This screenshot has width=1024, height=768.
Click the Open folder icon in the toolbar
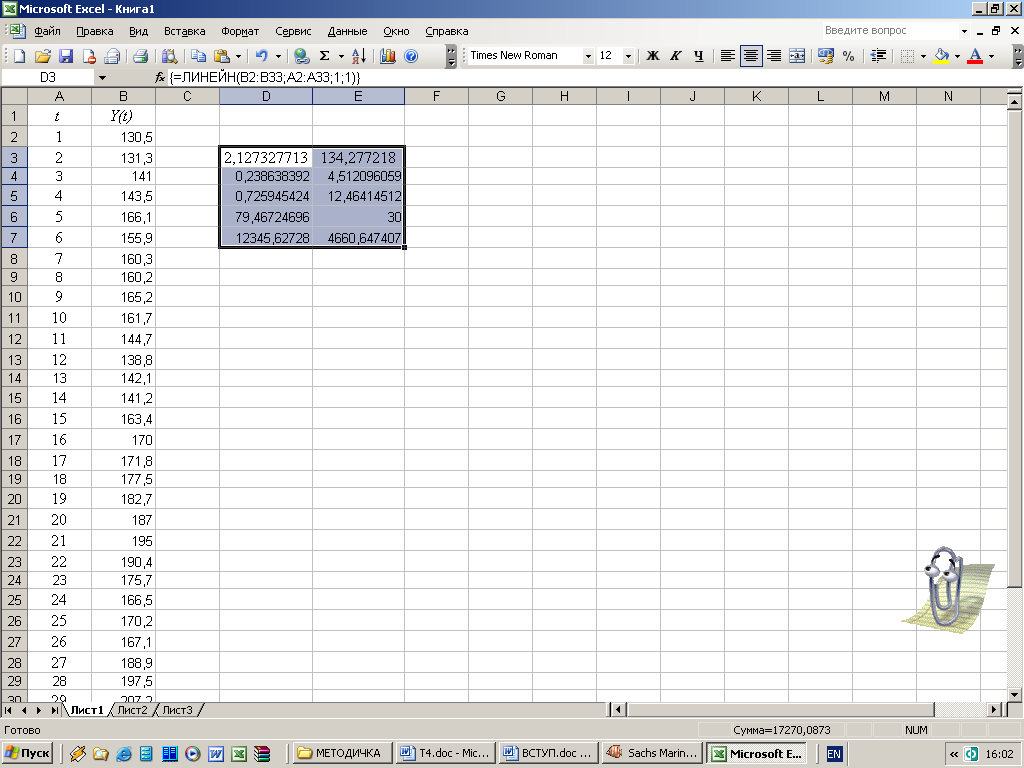click(x=42, y=56)
